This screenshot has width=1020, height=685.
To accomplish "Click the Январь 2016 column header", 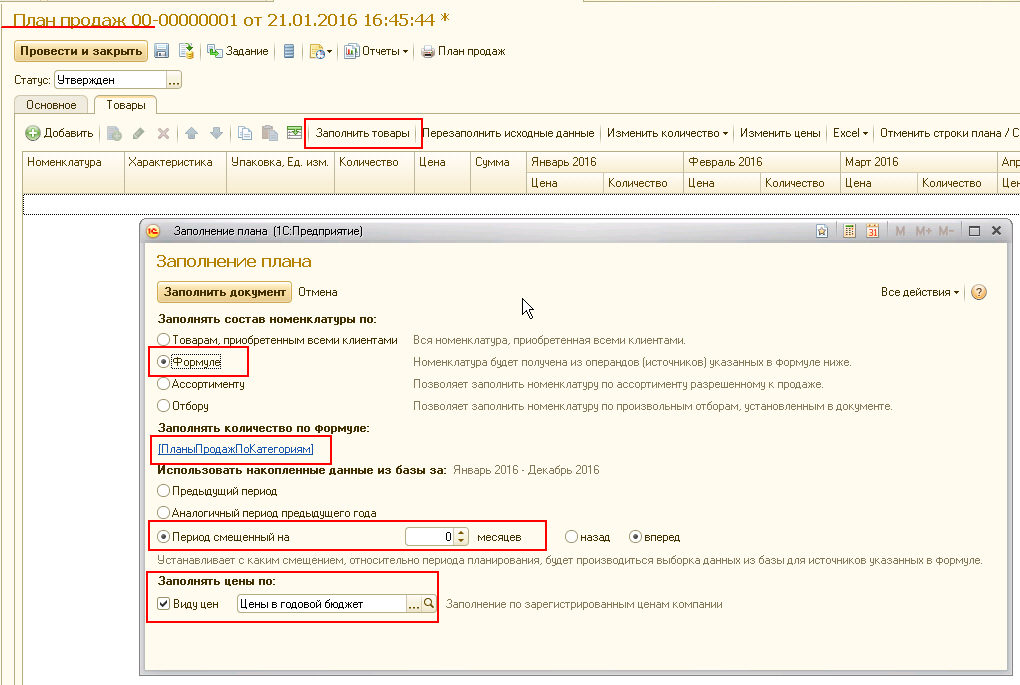I will pyautogui.click(x=604, y=162).
